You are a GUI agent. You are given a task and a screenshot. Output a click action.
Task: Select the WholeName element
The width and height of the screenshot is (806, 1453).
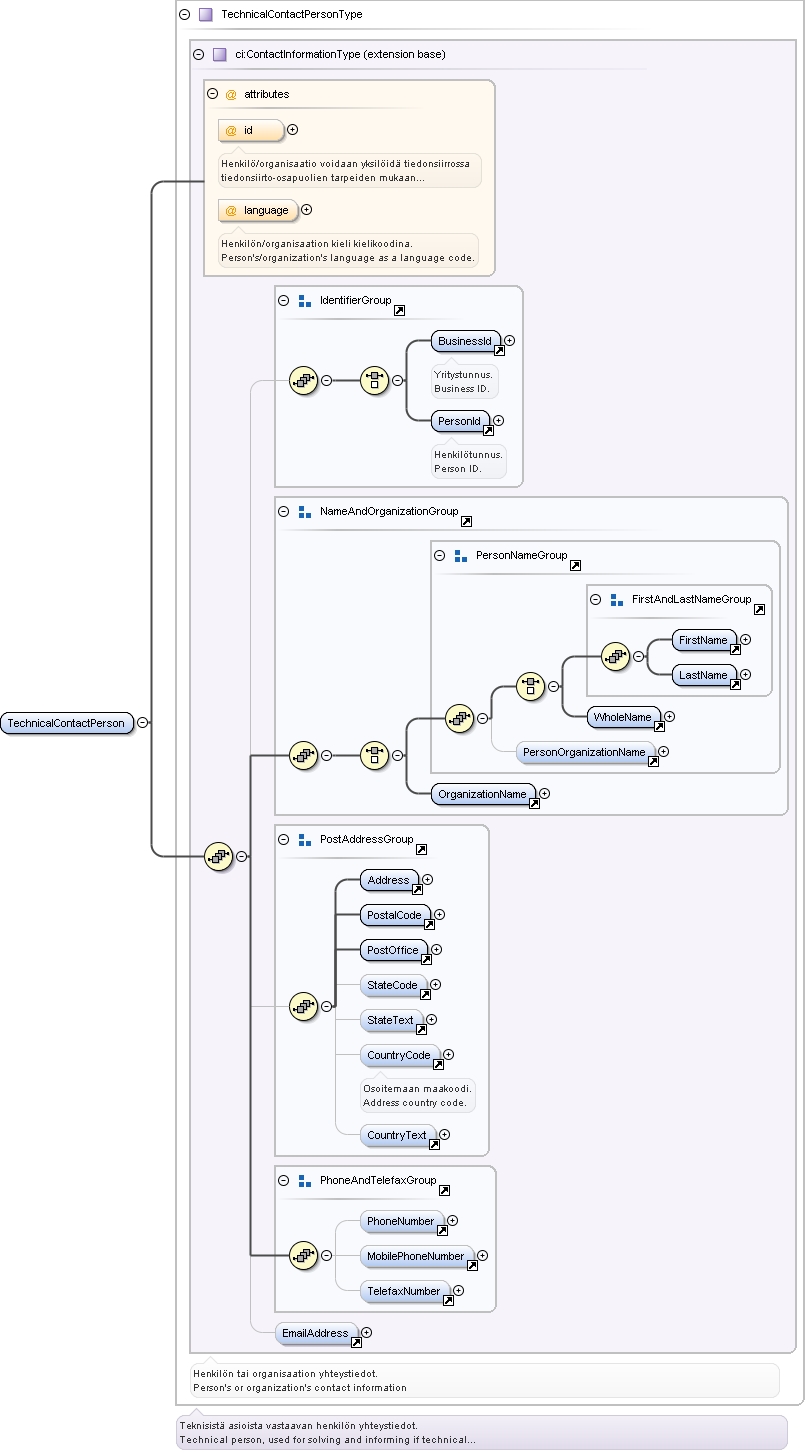point(625,717)
